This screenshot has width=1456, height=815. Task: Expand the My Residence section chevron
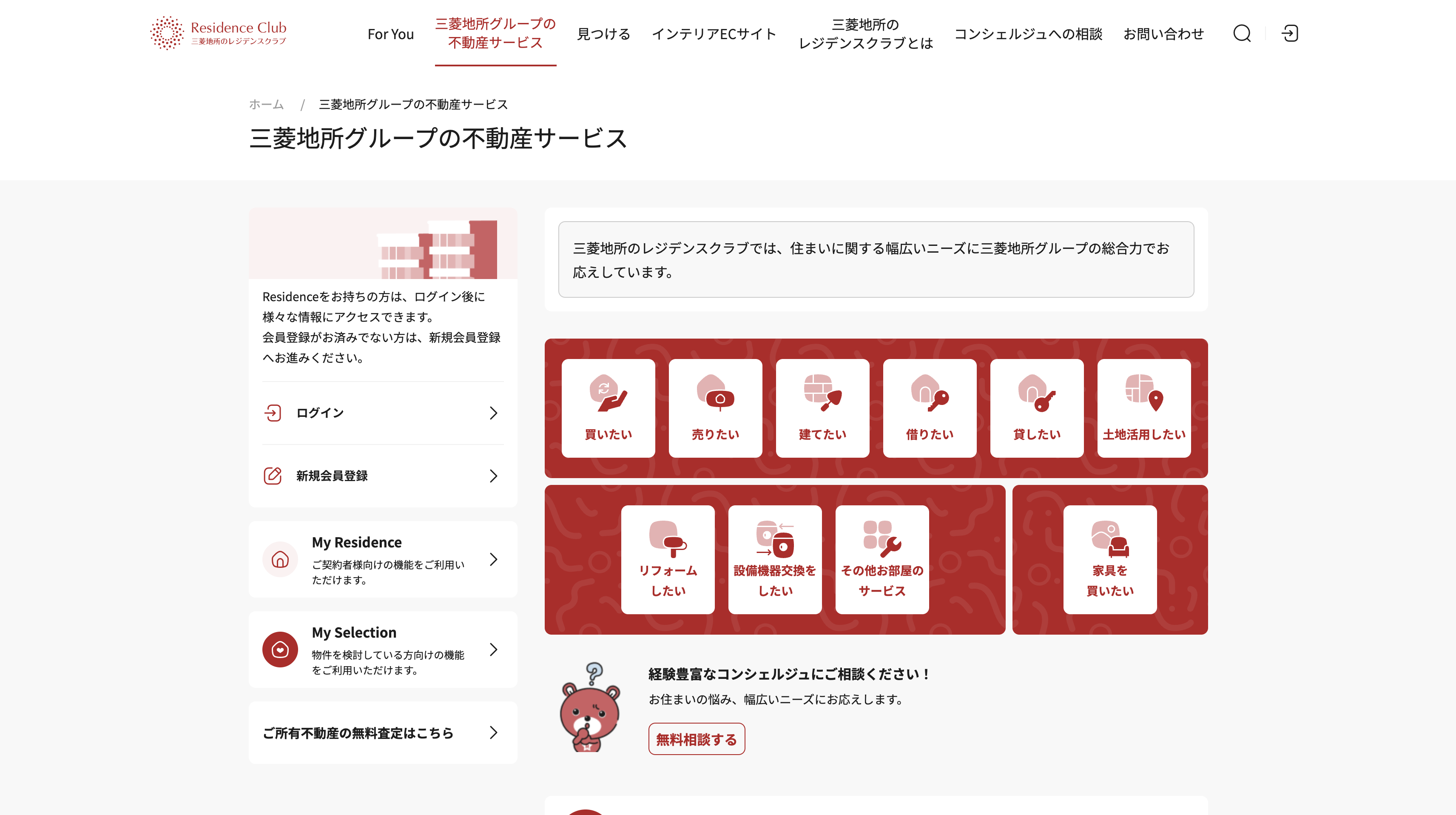tap(494, 560)
